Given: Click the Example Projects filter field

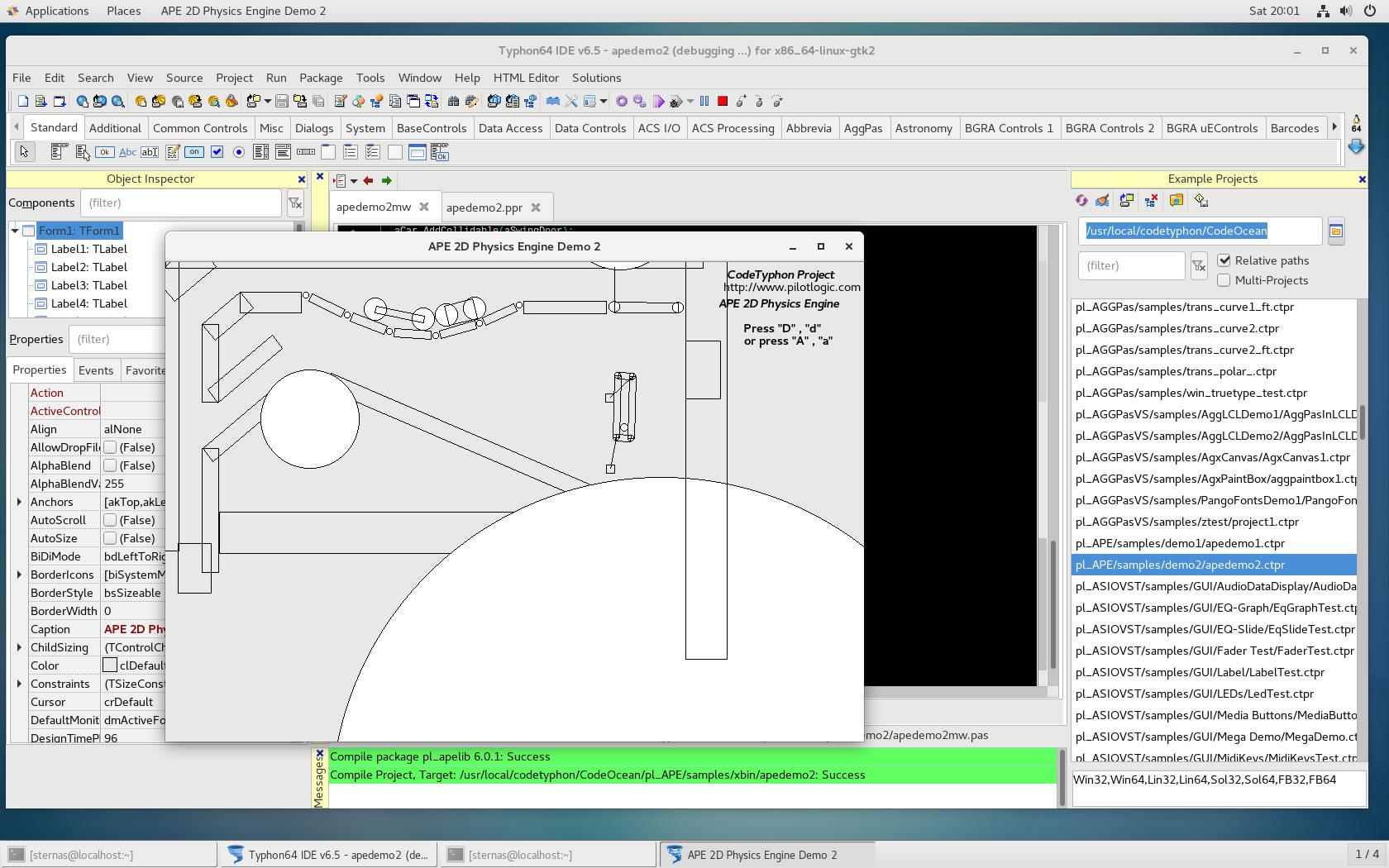Looking at the screenshot, I should (x=1131, y=265).
